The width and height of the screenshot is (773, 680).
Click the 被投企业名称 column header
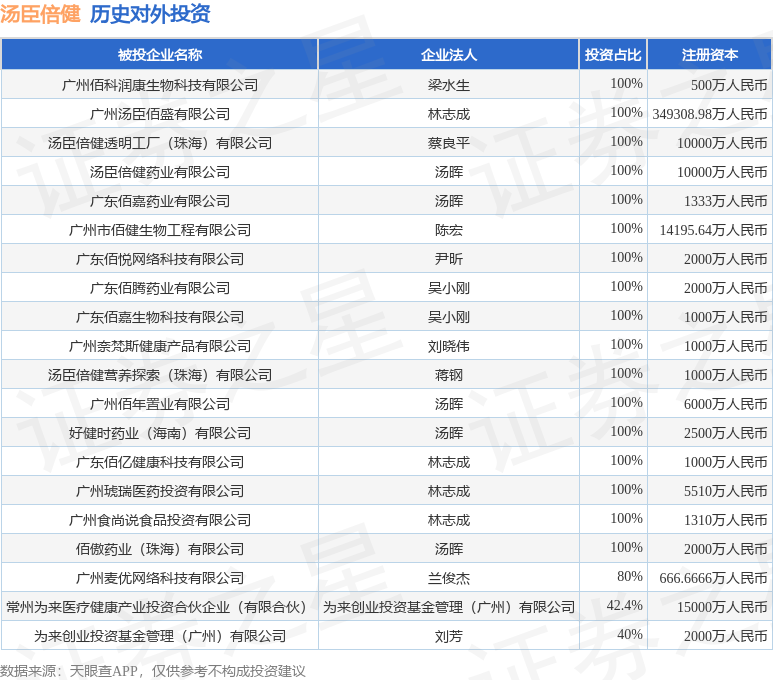(160, 55)
